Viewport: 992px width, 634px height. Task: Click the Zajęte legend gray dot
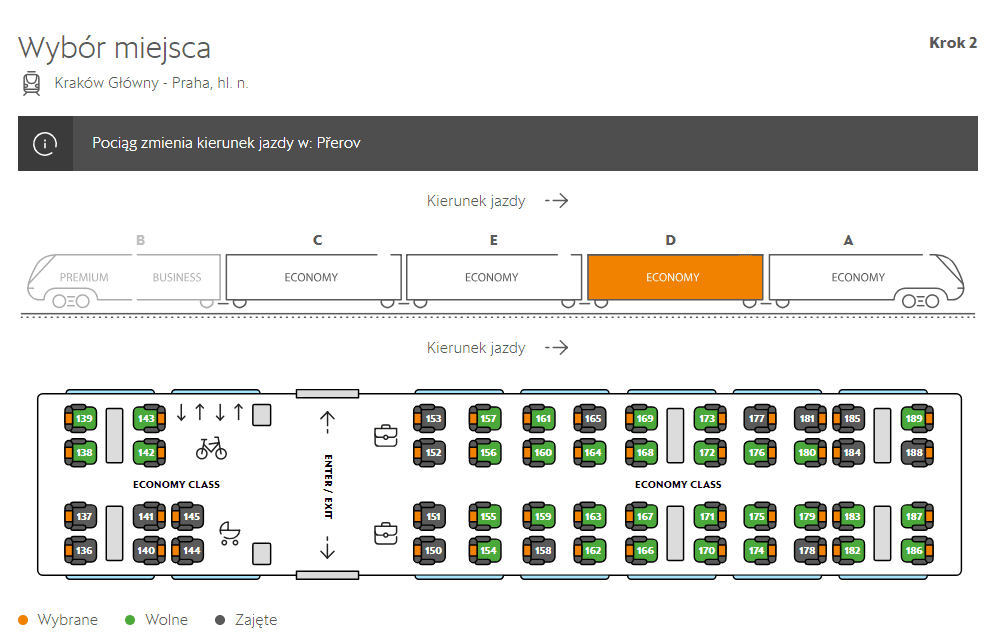click(220, 620)
